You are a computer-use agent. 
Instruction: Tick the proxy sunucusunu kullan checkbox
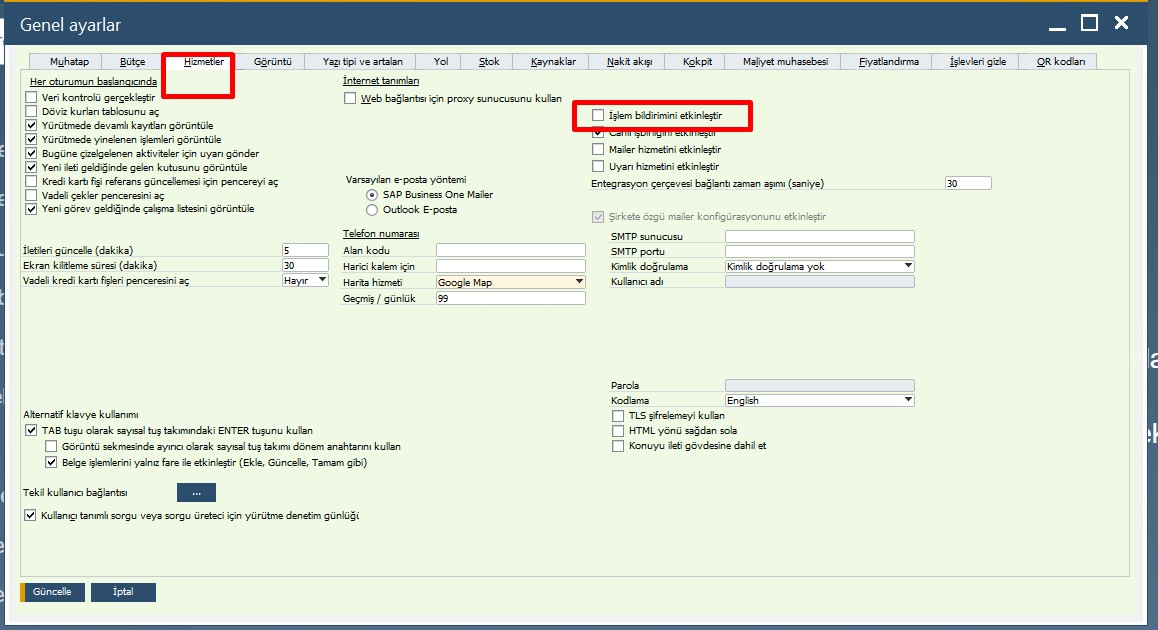[x=350, y=98]
